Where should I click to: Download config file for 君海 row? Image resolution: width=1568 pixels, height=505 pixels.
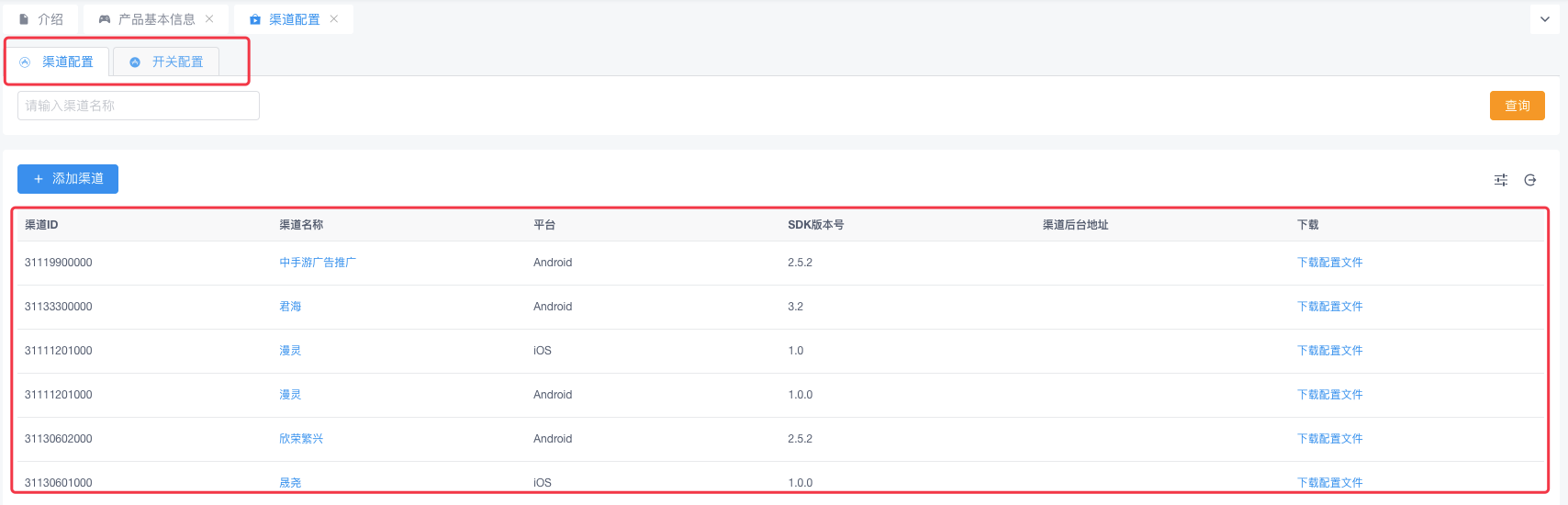coord(1329,307)
